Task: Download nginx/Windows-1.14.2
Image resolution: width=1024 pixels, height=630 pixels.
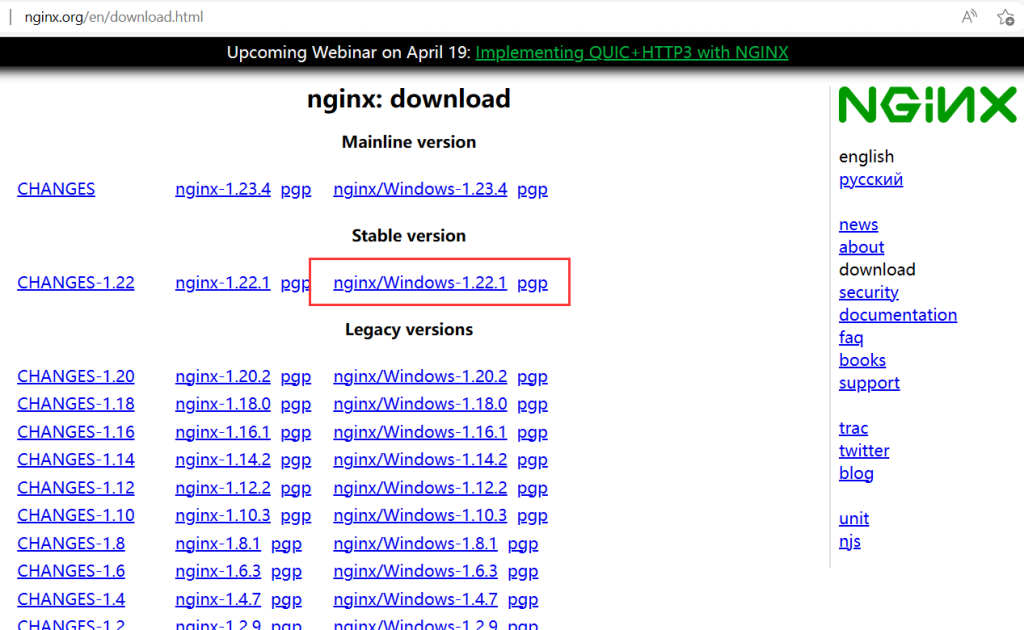Action: click(420, 460)
